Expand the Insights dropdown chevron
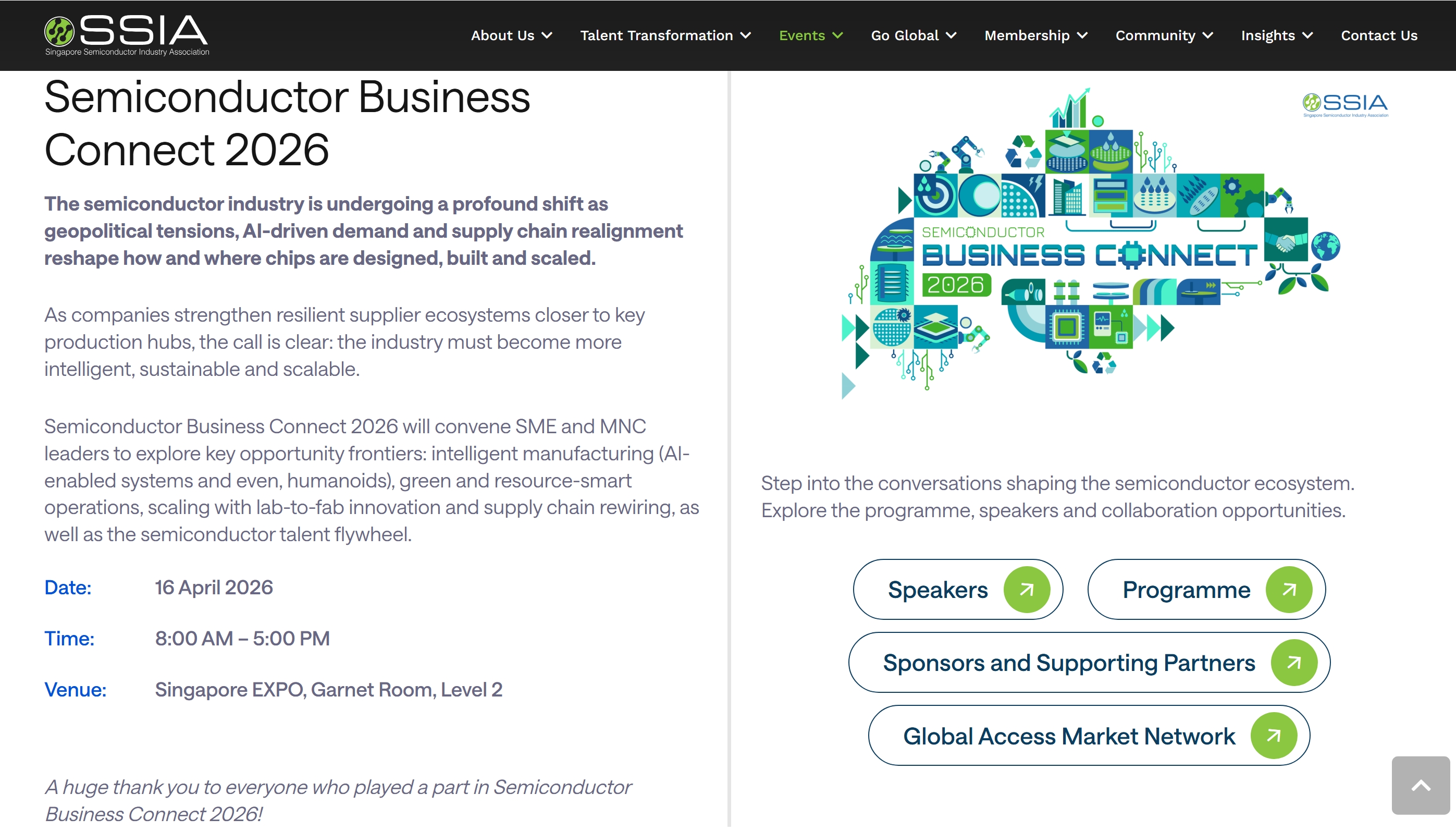The image size is (1456, 831). coord(1307,35)
